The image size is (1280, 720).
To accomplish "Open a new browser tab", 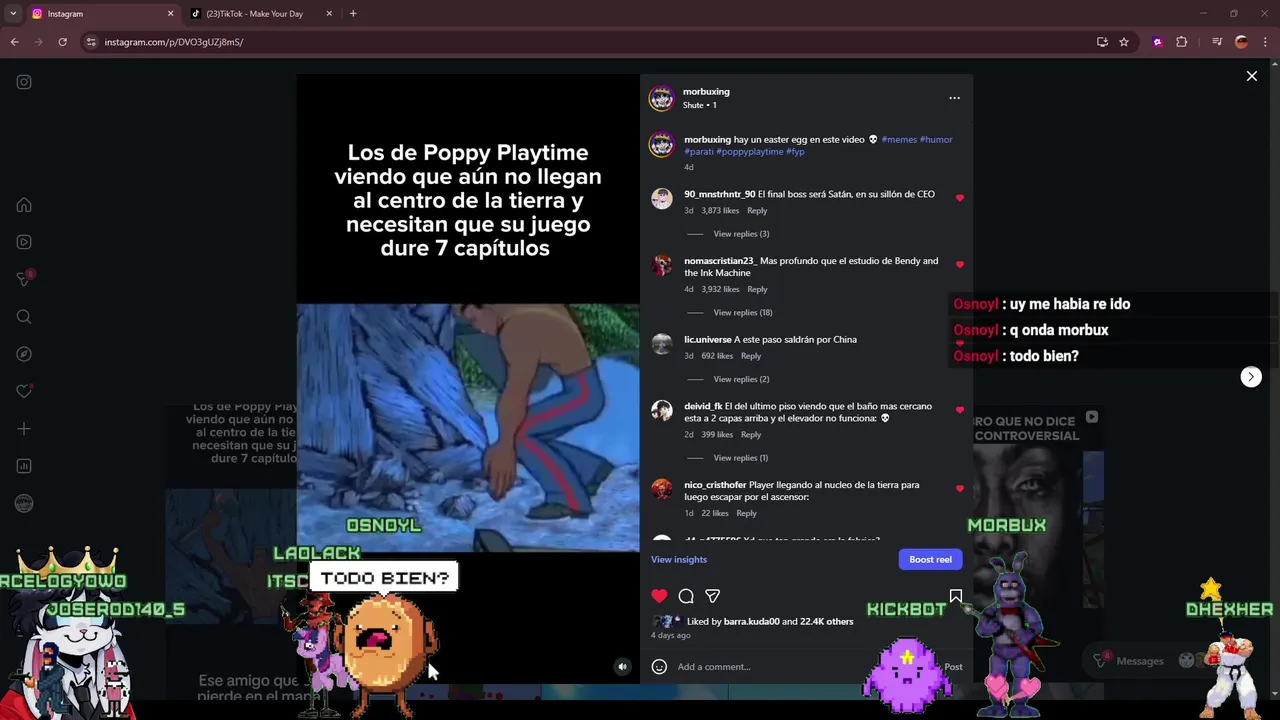I will [x=353, y=14].
